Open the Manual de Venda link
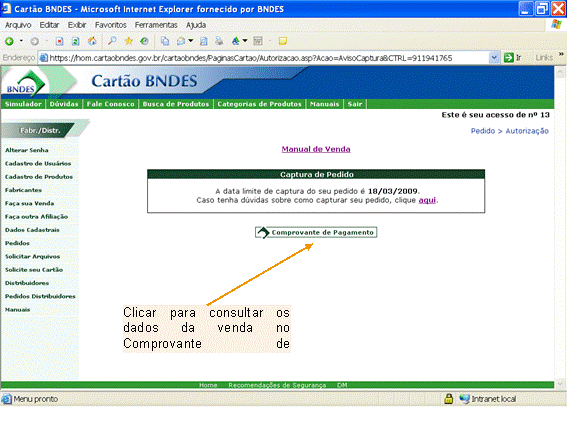Image resolution: width=567 pixels, height=425 pixels. pos(316,149)
